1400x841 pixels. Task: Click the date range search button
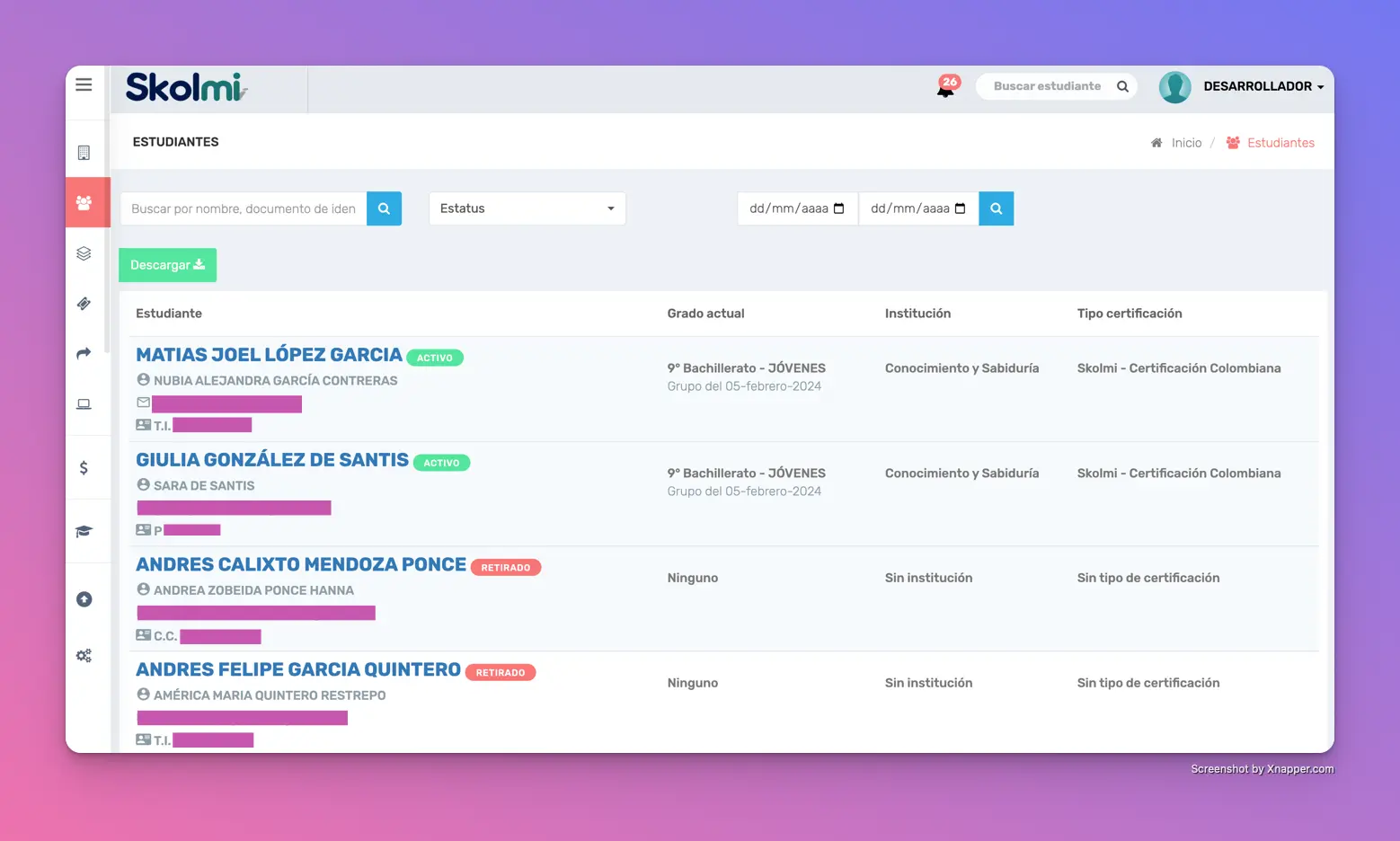click(x=996, y=208)
